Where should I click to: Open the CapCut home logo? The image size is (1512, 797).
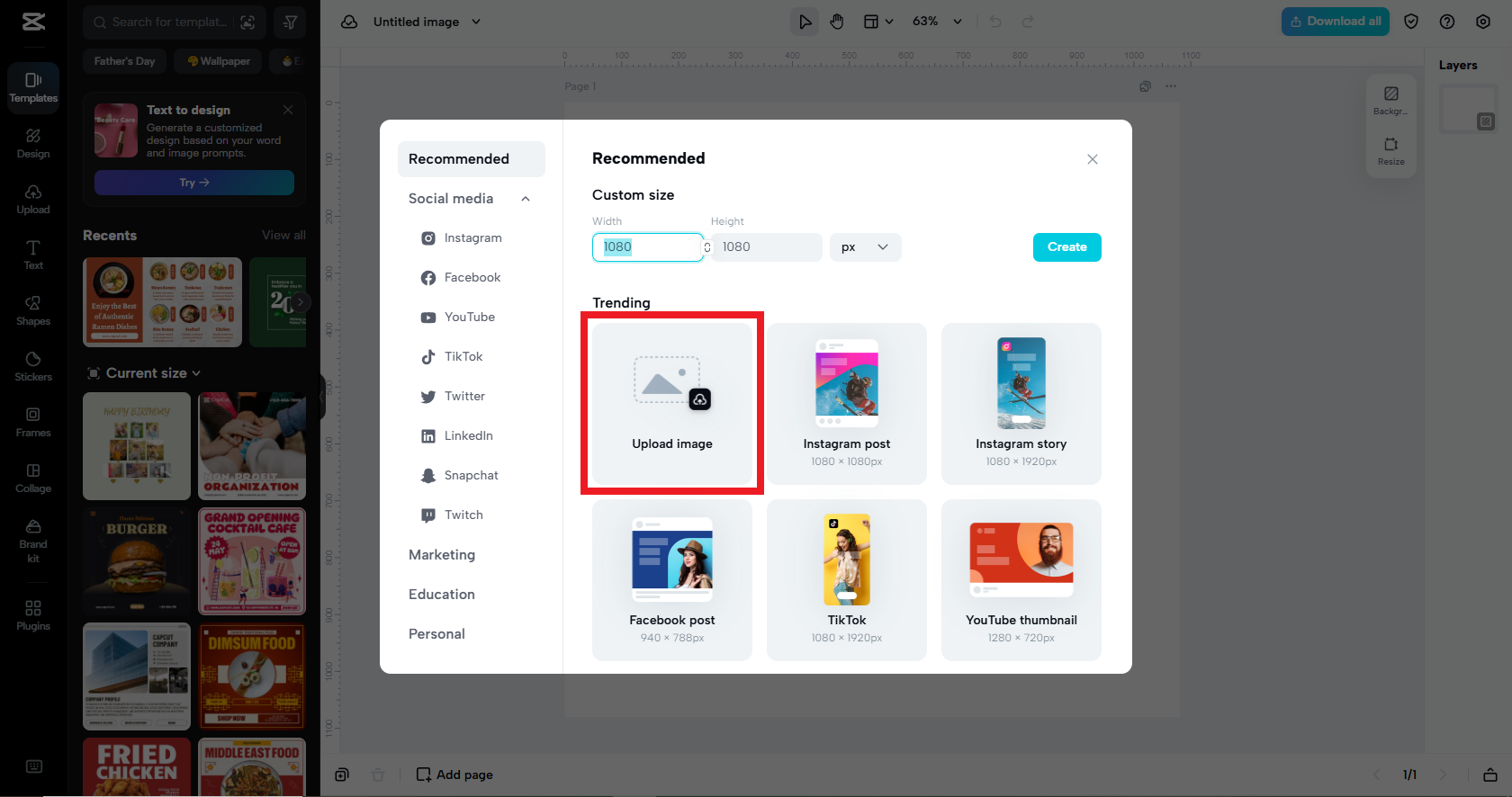tap(33, 22)
